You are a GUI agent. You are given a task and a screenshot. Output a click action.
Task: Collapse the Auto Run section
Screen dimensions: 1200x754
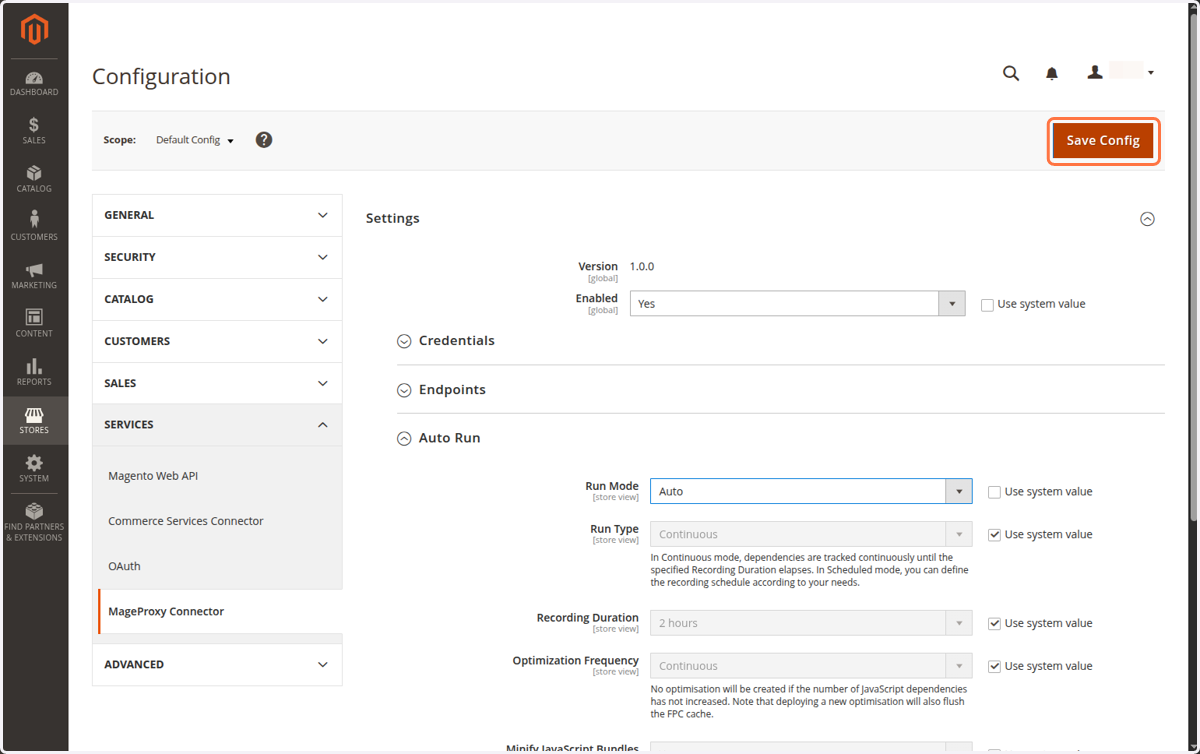pos(439,438)
